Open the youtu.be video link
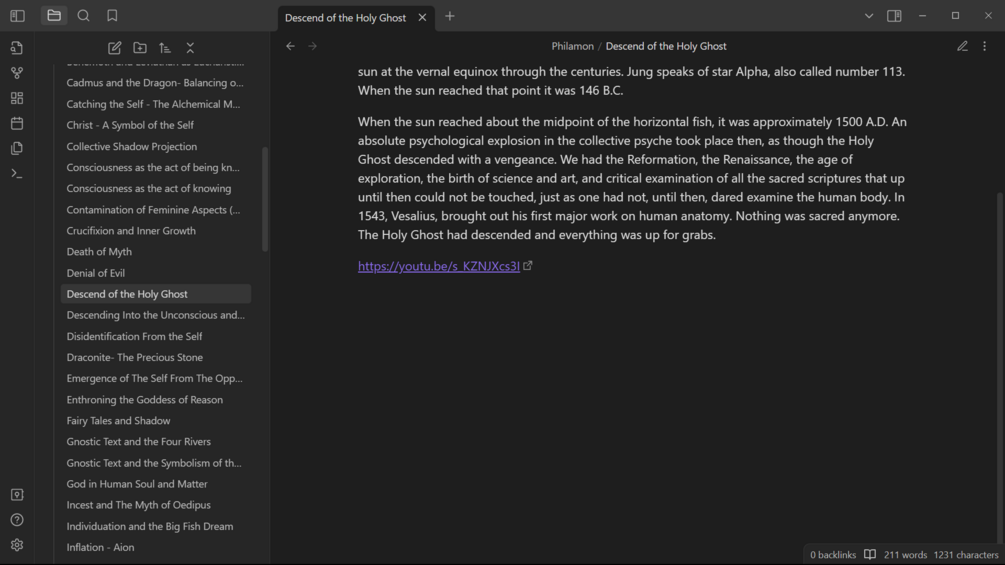Viewport: 1005px width, 565px height. (438, 266)
